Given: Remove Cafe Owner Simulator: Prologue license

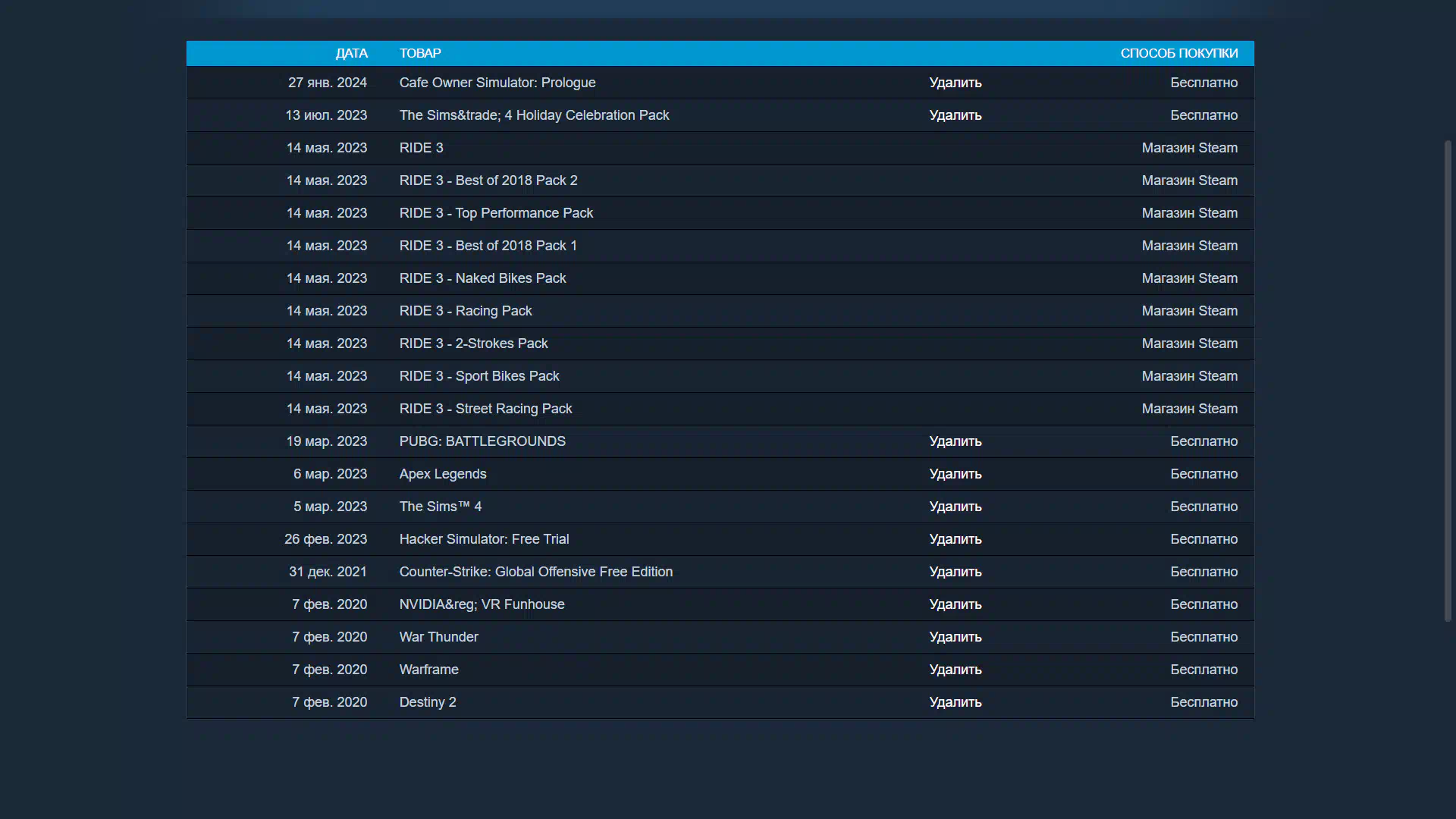Looking at the screenshot, I should (x=955, y=83).
